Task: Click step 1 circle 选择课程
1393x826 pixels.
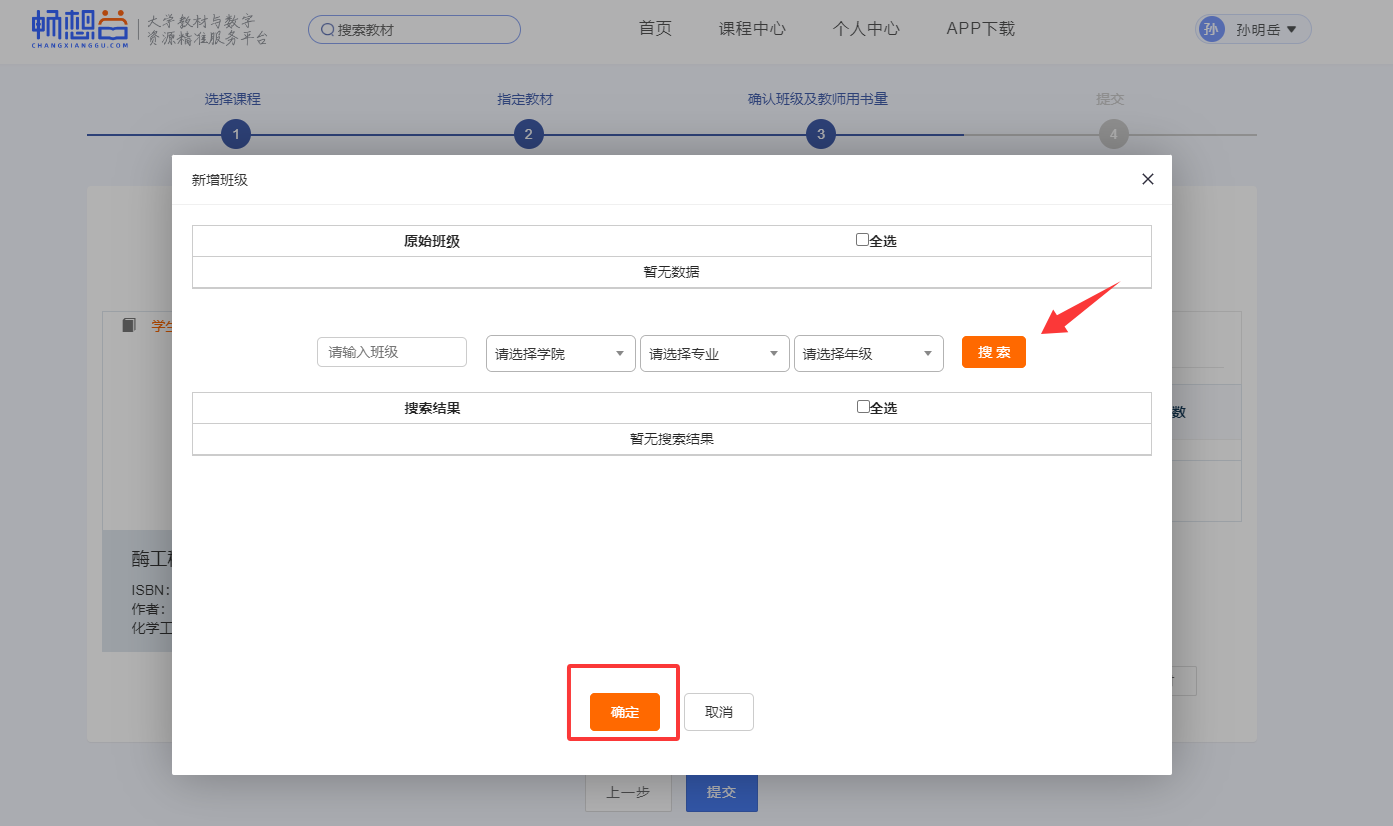Action: coord(236,135)
